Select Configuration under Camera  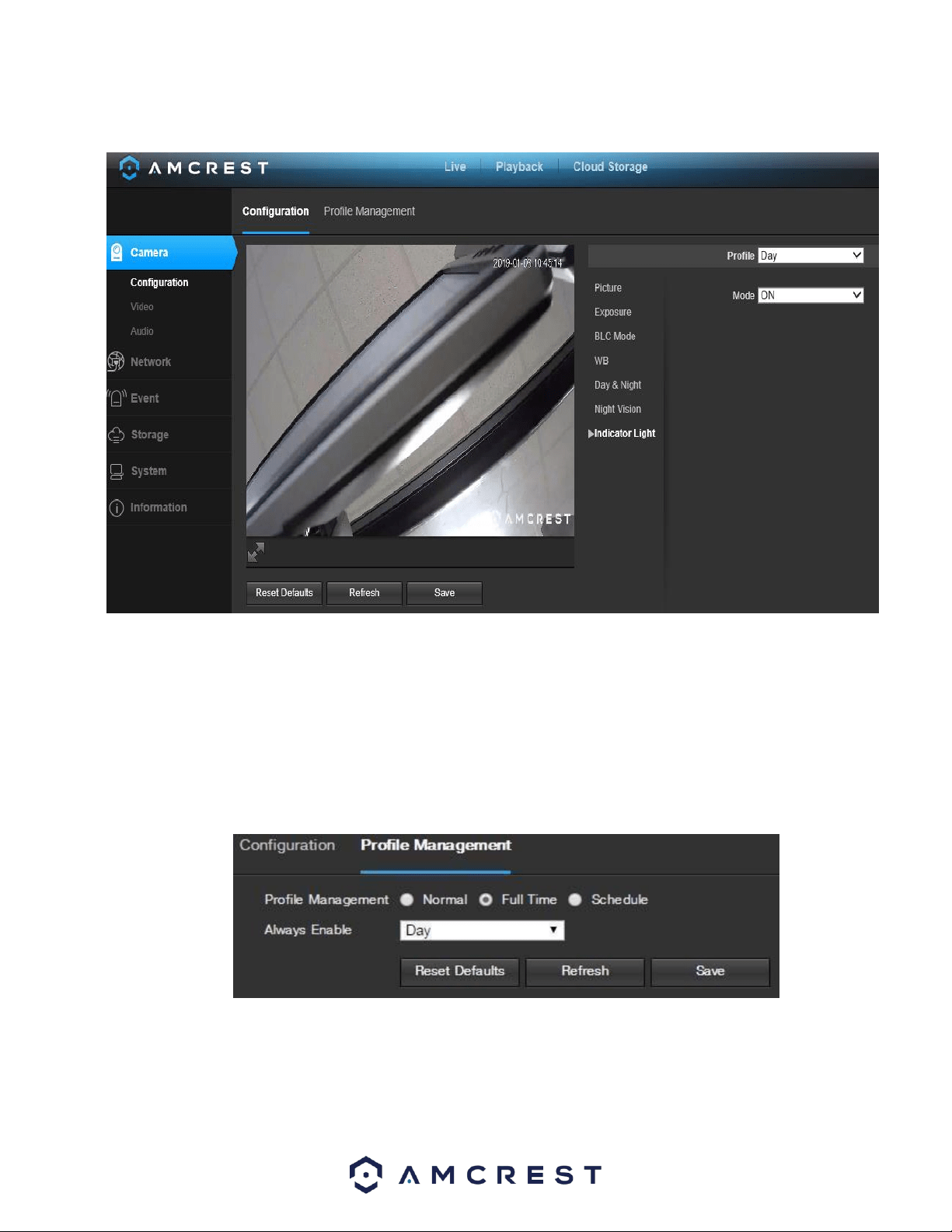159,282
